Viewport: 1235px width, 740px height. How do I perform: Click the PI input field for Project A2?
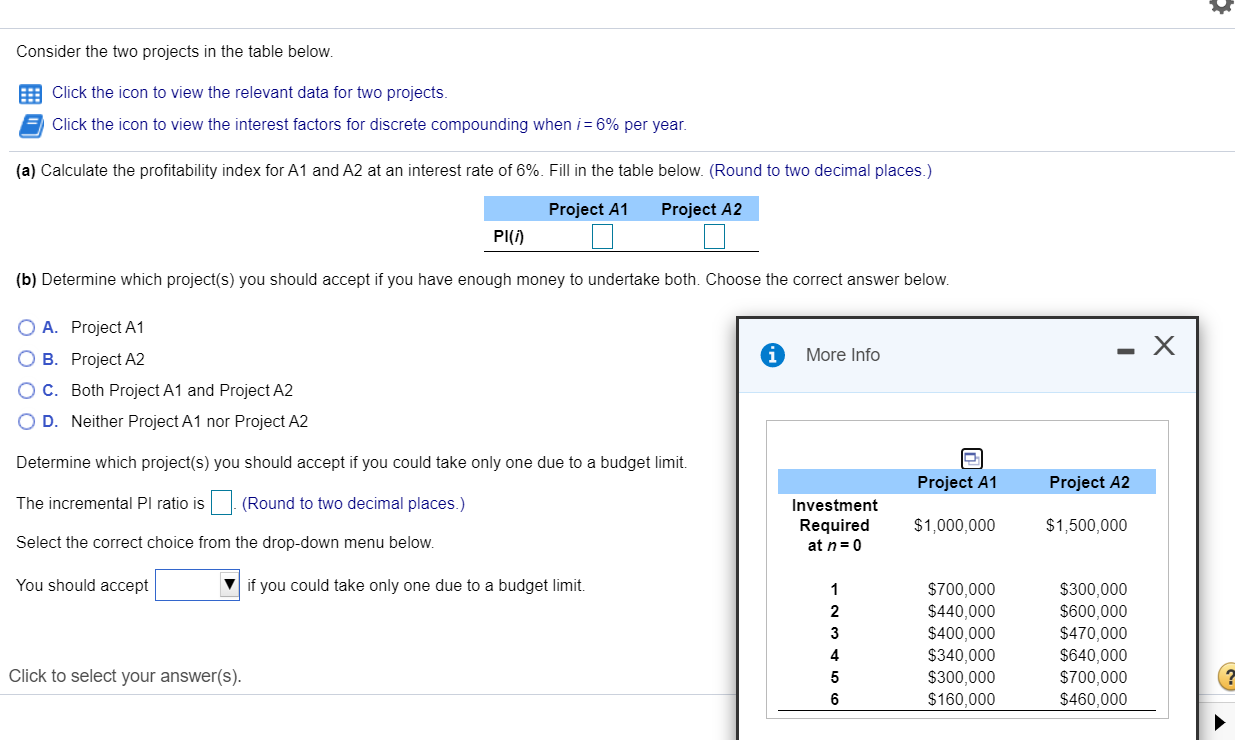[714, 236]
